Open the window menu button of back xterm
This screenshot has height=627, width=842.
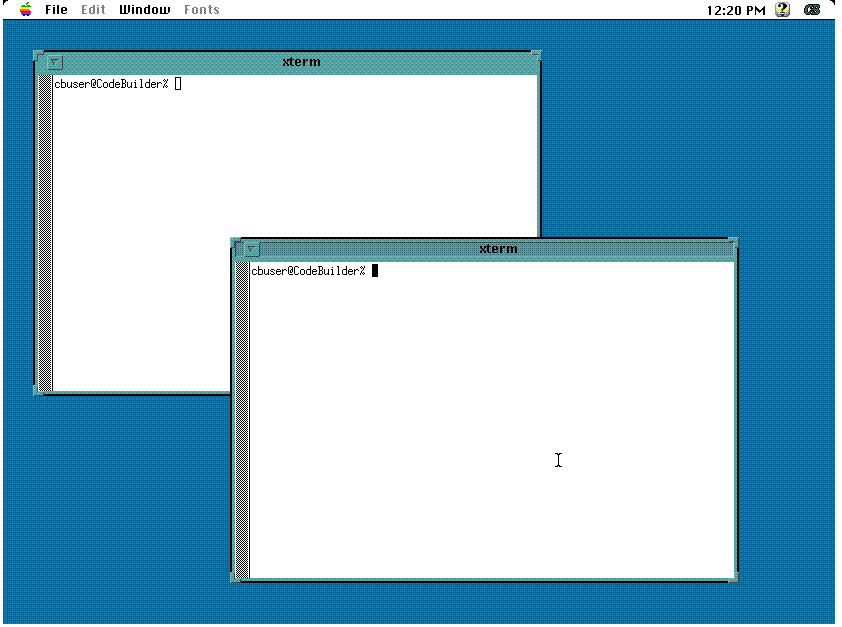point(54,62)
